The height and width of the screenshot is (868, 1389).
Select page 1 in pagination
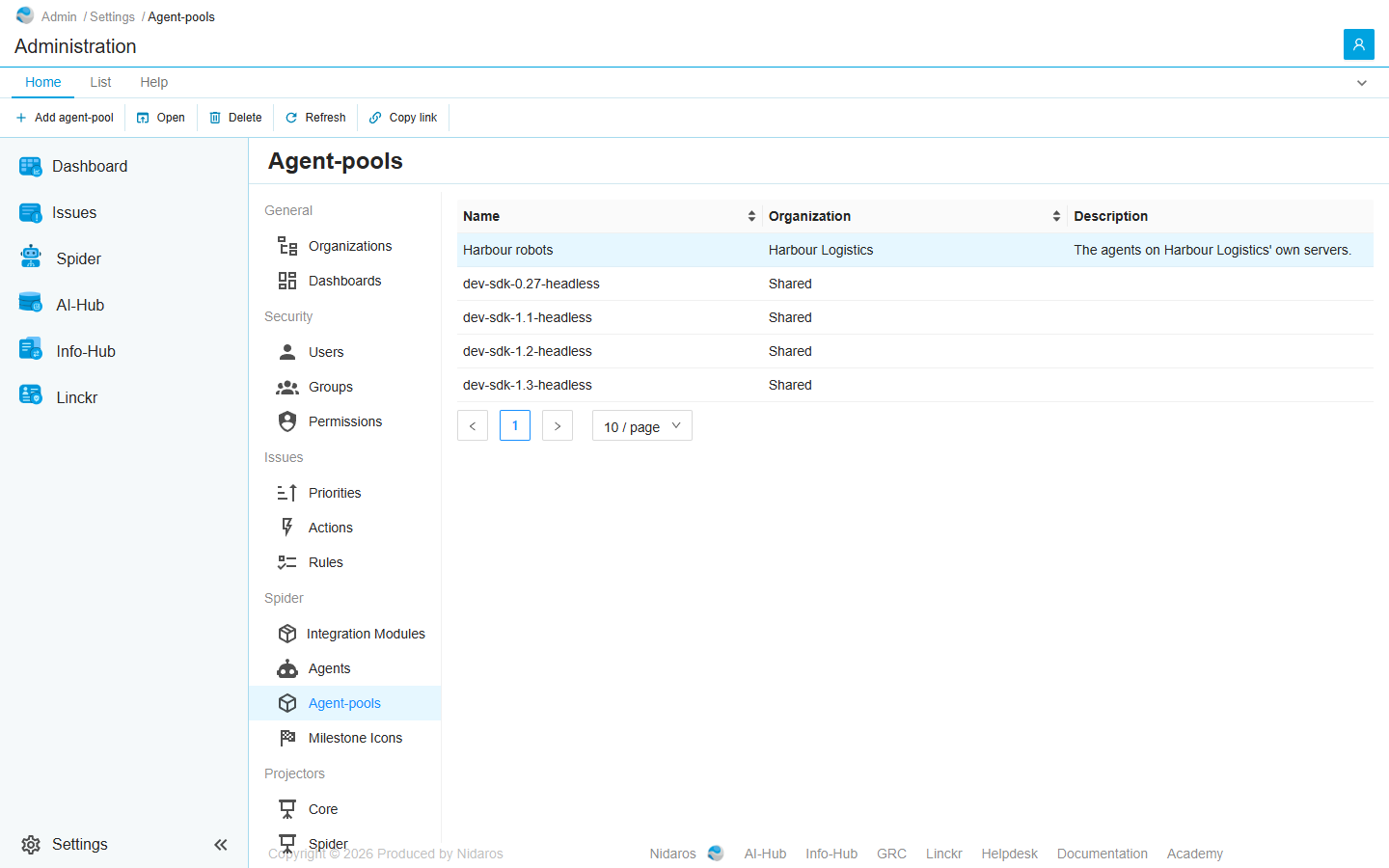(515, 426)
